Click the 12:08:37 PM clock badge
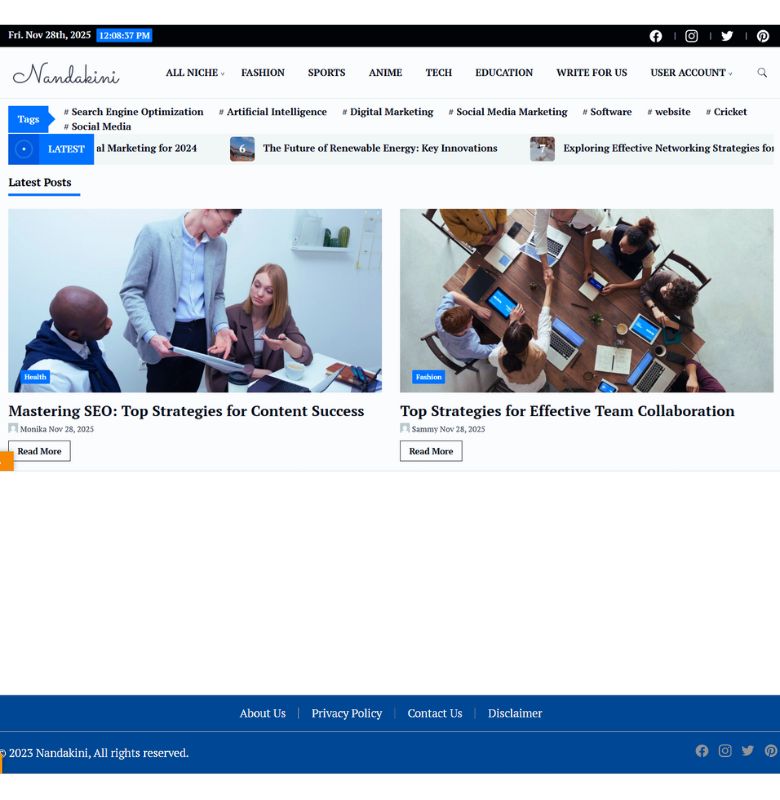Viewport: 780px width, 800px height. pos(124,36)
